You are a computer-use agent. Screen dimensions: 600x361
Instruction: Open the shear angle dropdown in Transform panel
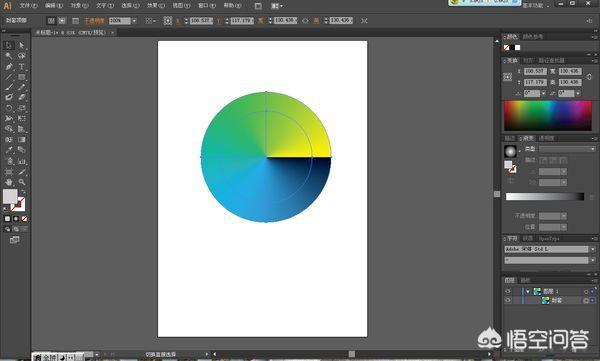point(578,93)
